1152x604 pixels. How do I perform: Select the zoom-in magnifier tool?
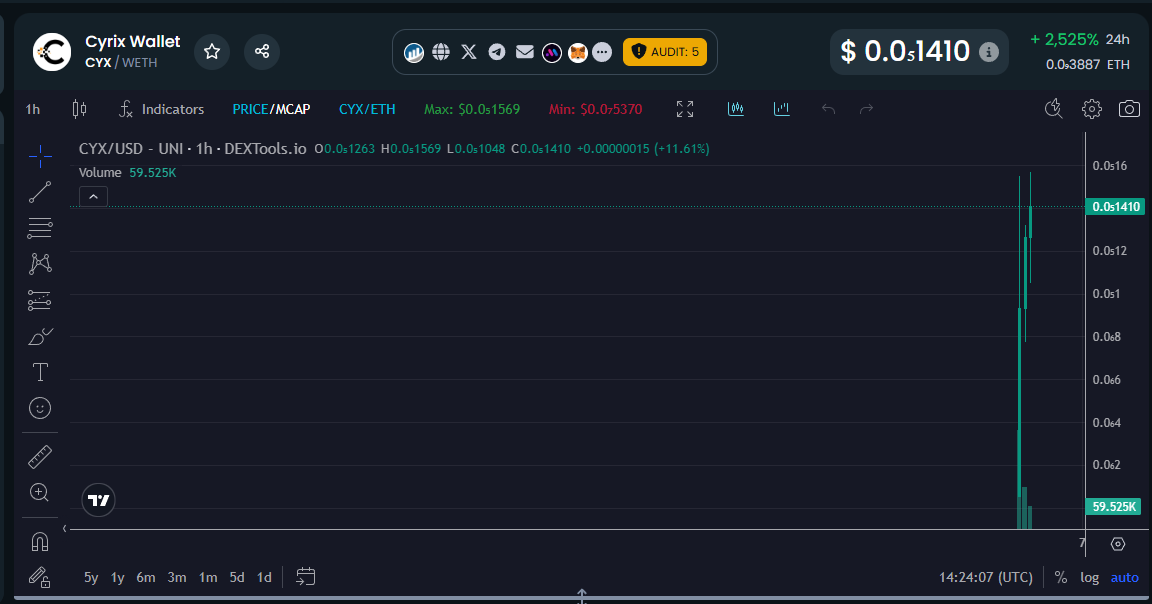pos(40,493)
